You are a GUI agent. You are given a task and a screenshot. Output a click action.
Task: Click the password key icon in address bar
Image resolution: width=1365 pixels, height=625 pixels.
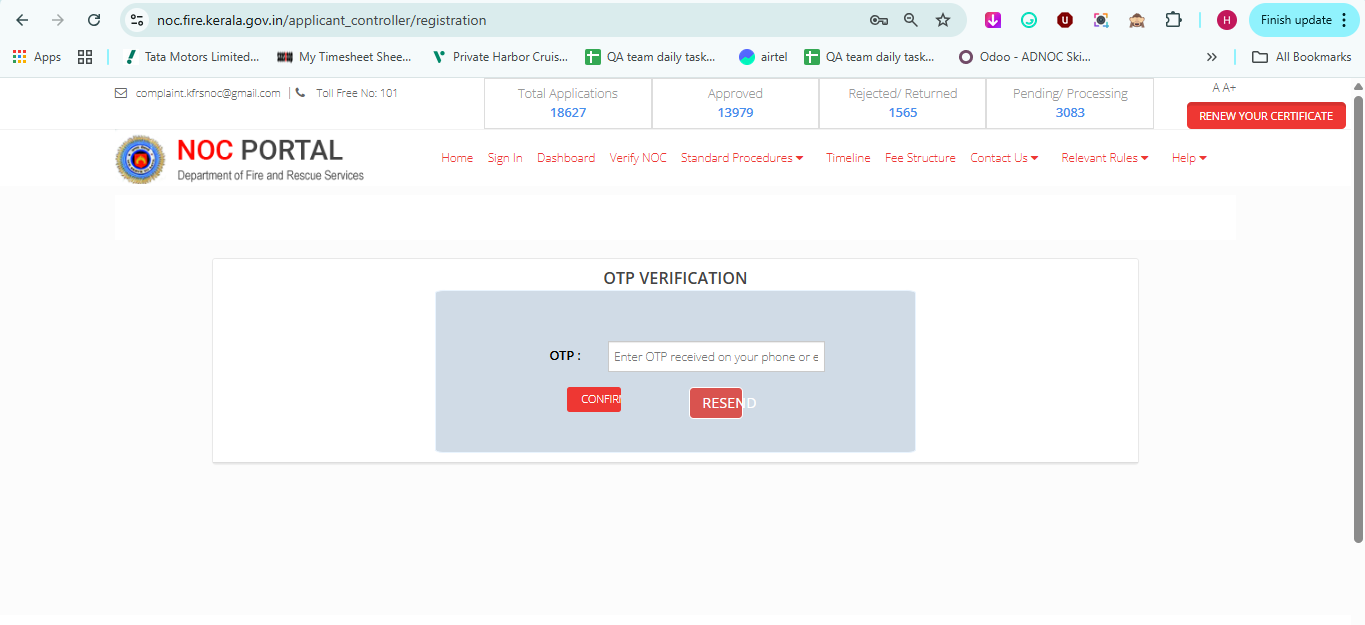[878, 20]
